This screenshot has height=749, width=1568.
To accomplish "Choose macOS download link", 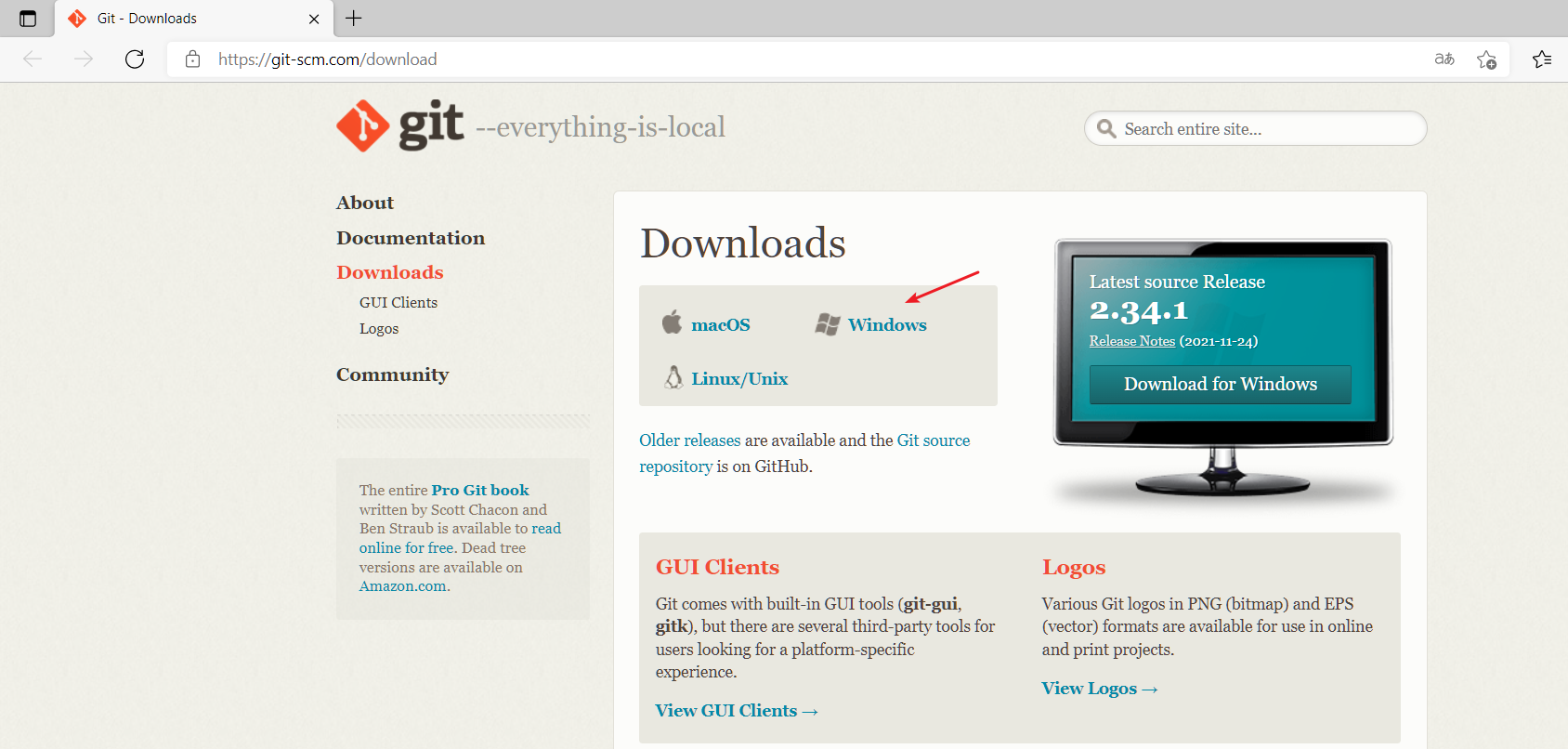I will tap(721, 324).
